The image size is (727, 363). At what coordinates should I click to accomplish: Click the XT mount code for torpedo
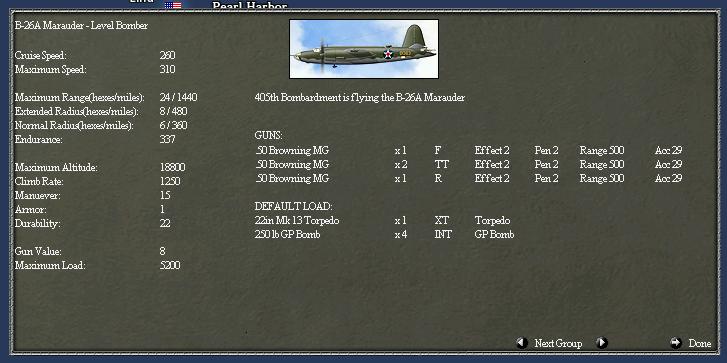[x=441, y=221]
